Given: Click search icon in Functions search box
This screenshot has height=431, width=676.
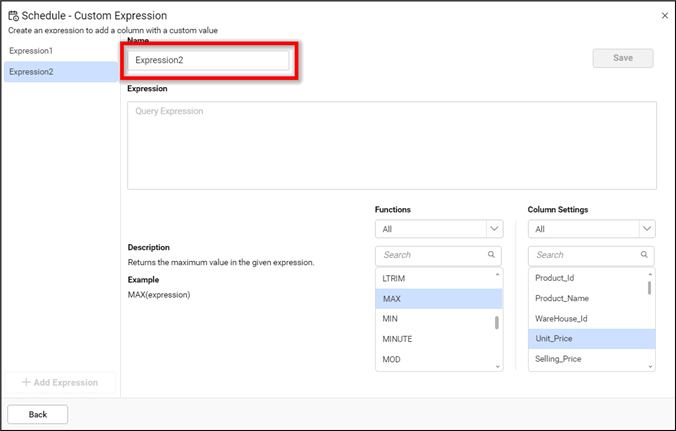Looking at the screenshot, I should coord(490,255).
